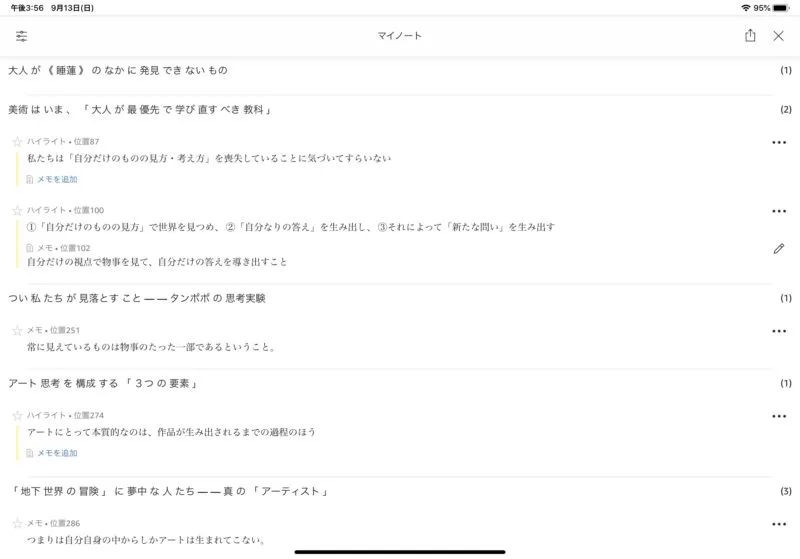The width and height of the screenshot is (800, 559).
Task: Star the highlight at 位置274
Action: (17, 416)
